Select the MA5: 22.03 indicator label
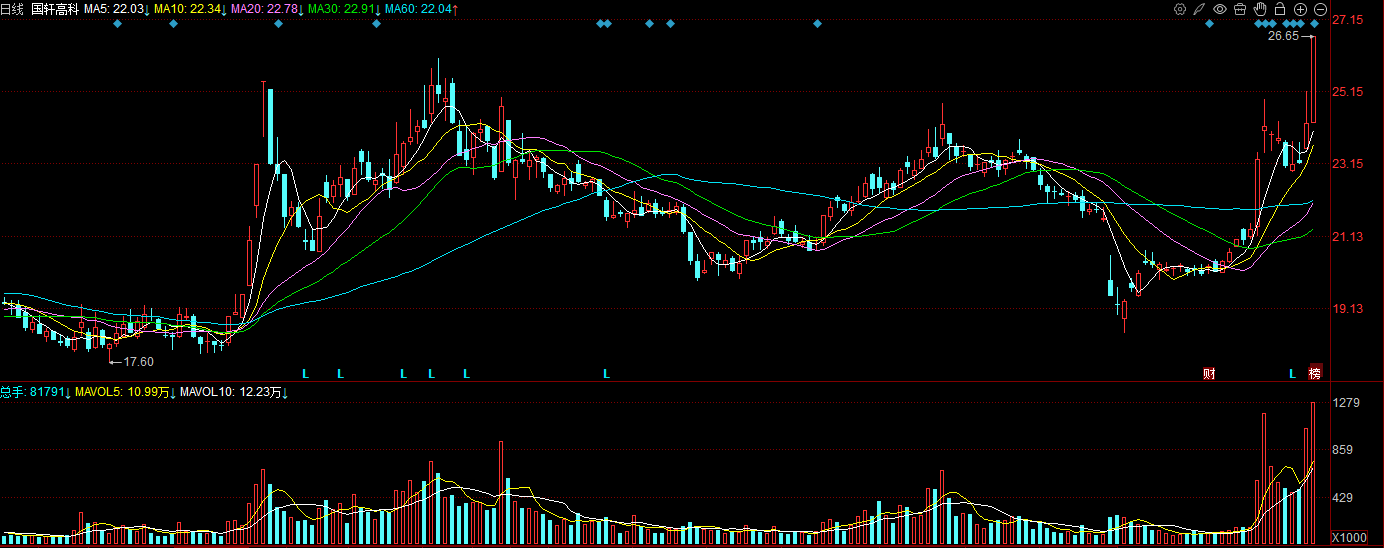The image size is (1384, 548). pos(116,9)
